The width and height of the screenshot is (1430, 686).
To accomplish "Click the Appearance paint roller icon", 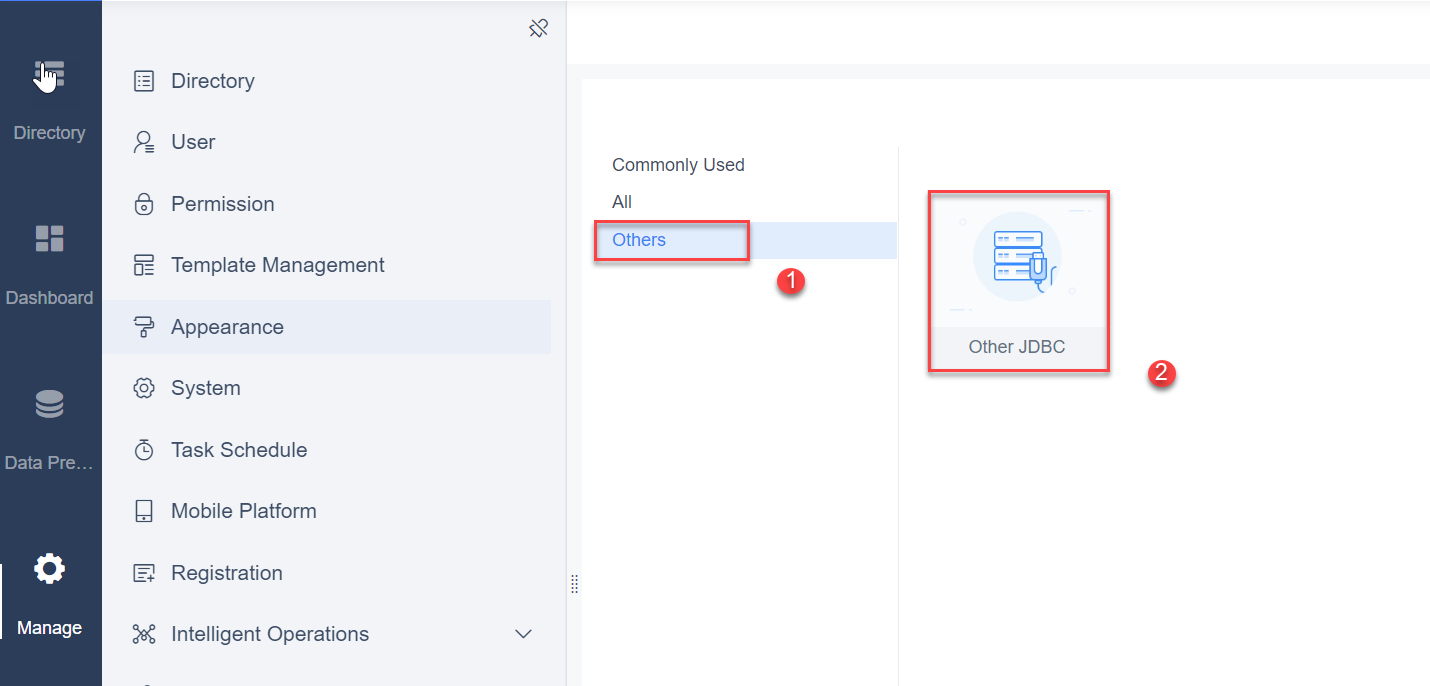I will coord(145,326).
